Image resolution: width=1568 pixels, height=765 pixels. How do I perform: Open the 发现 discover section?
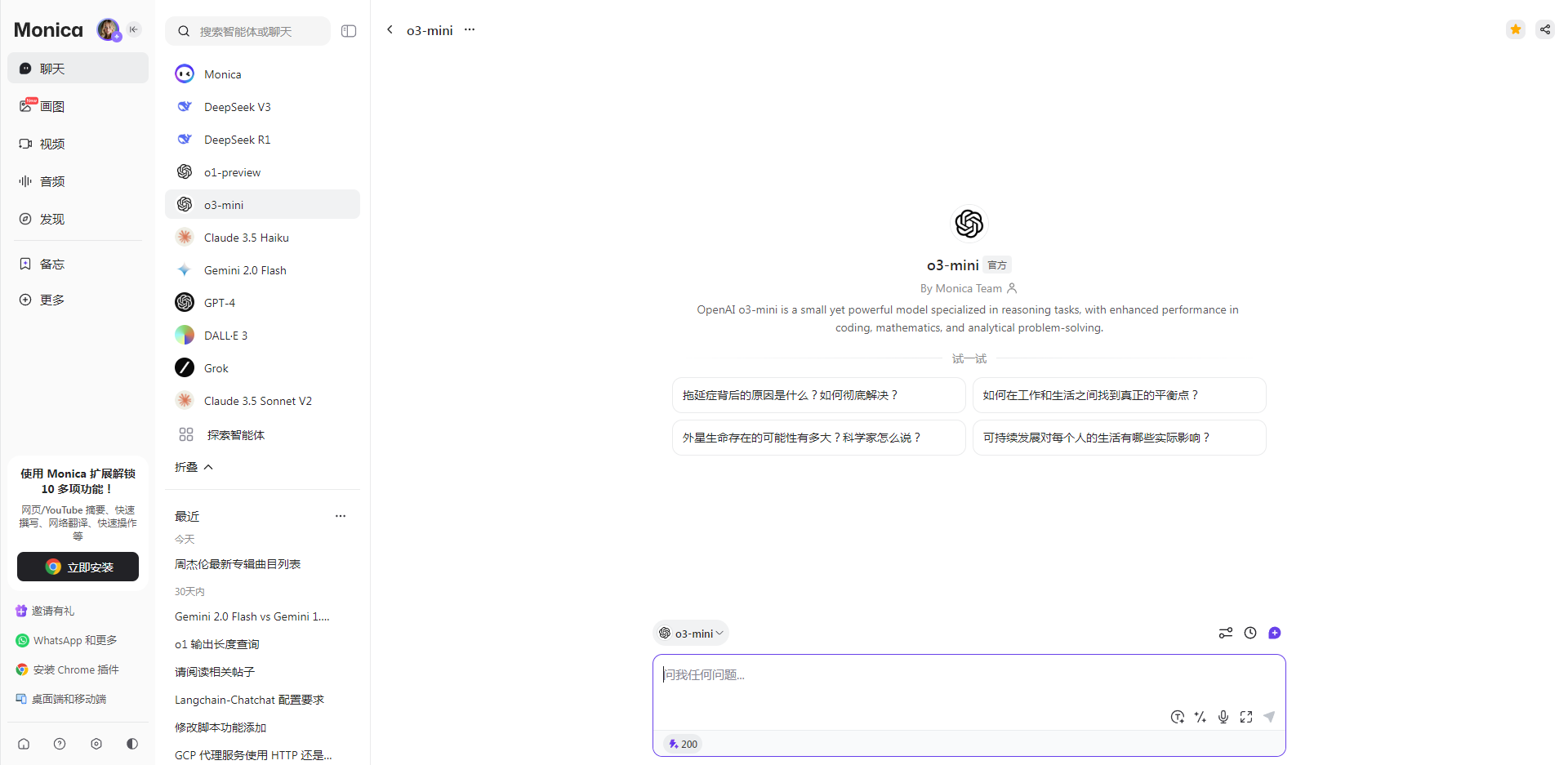coord(78,219)
